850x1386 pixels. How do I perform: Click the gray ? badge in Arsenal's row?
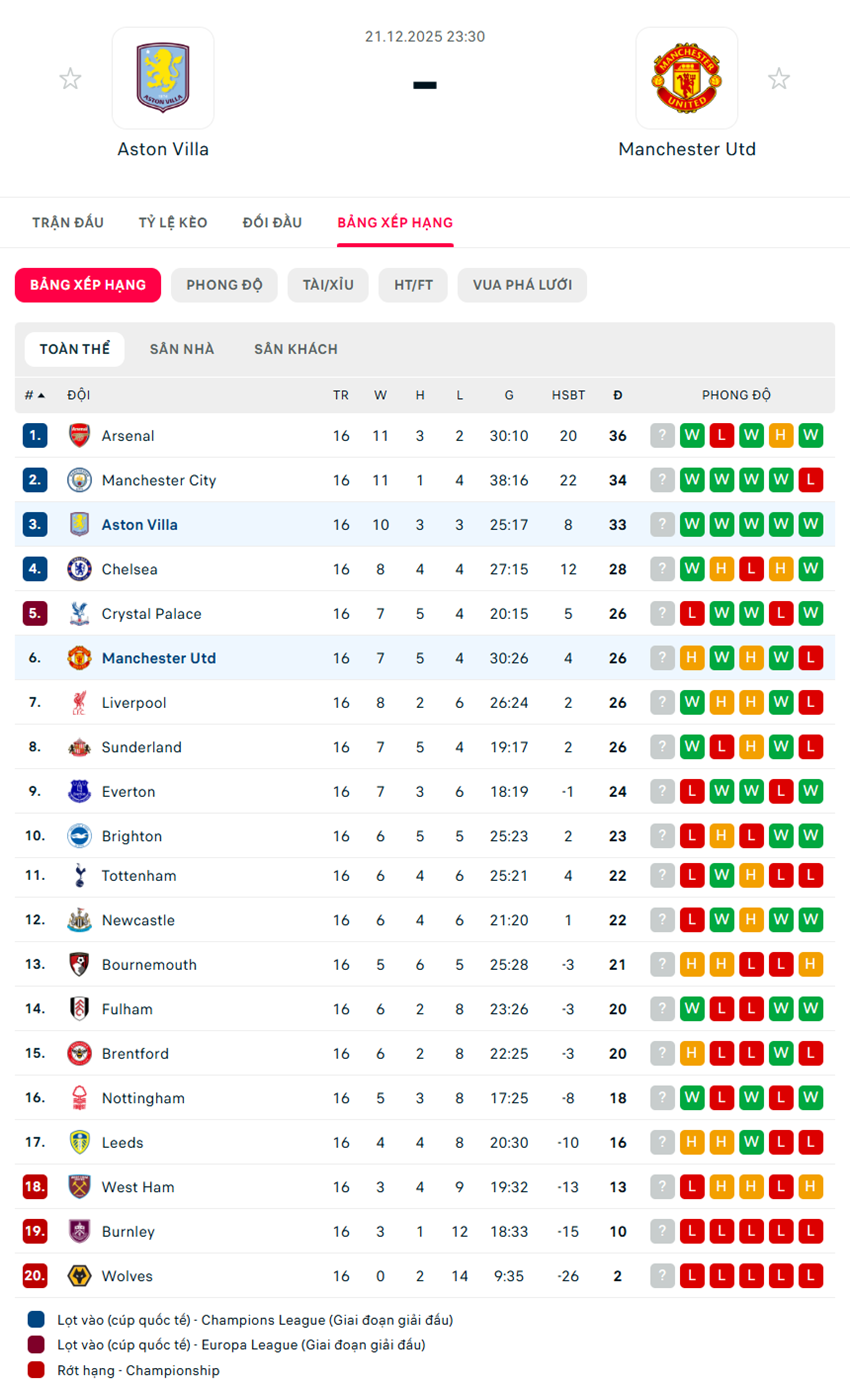(x=662, y=436)
